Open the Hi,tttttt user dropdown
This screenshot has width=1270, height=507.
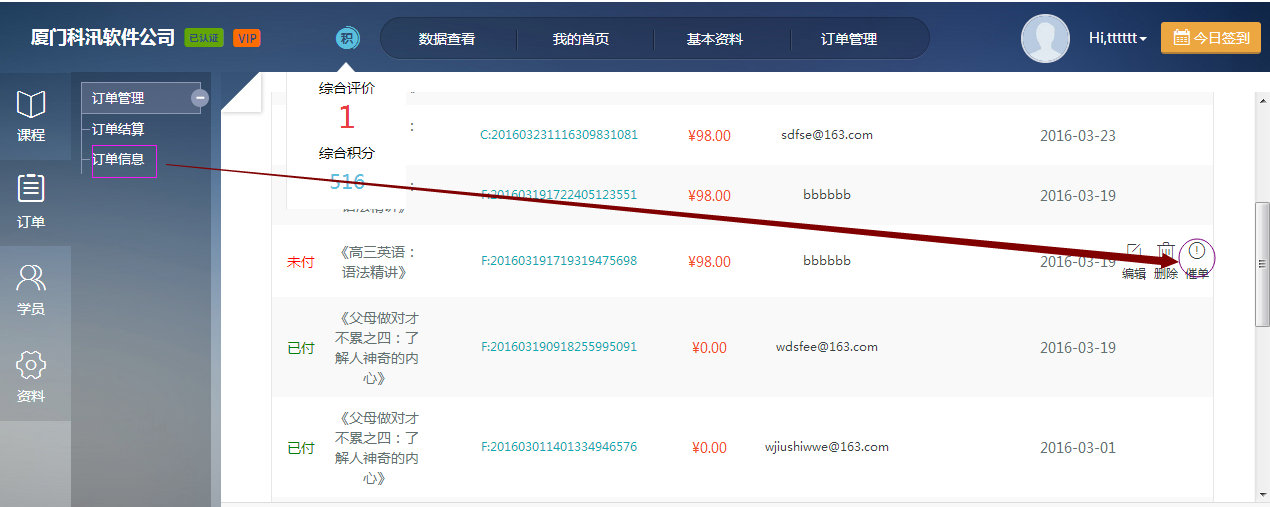point(1117,39)
